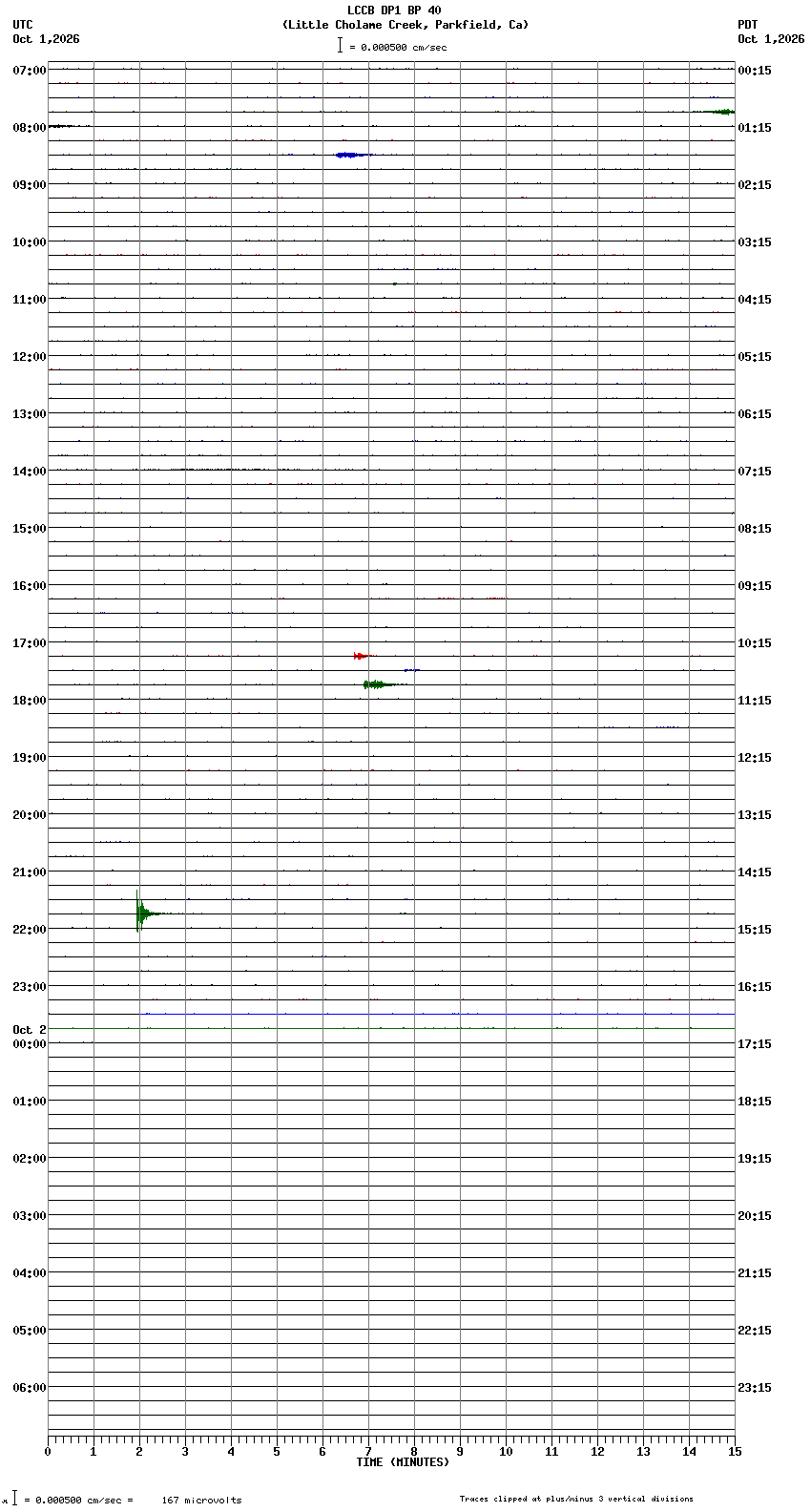
Task: Click the '0' tick label on time axis
Action: 48,1452
